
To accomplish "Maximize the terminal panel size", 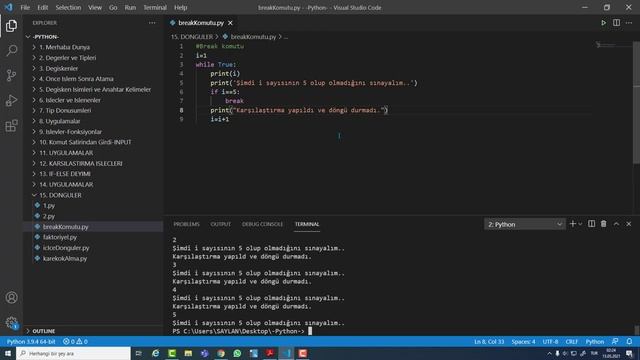I will (616, 224).
